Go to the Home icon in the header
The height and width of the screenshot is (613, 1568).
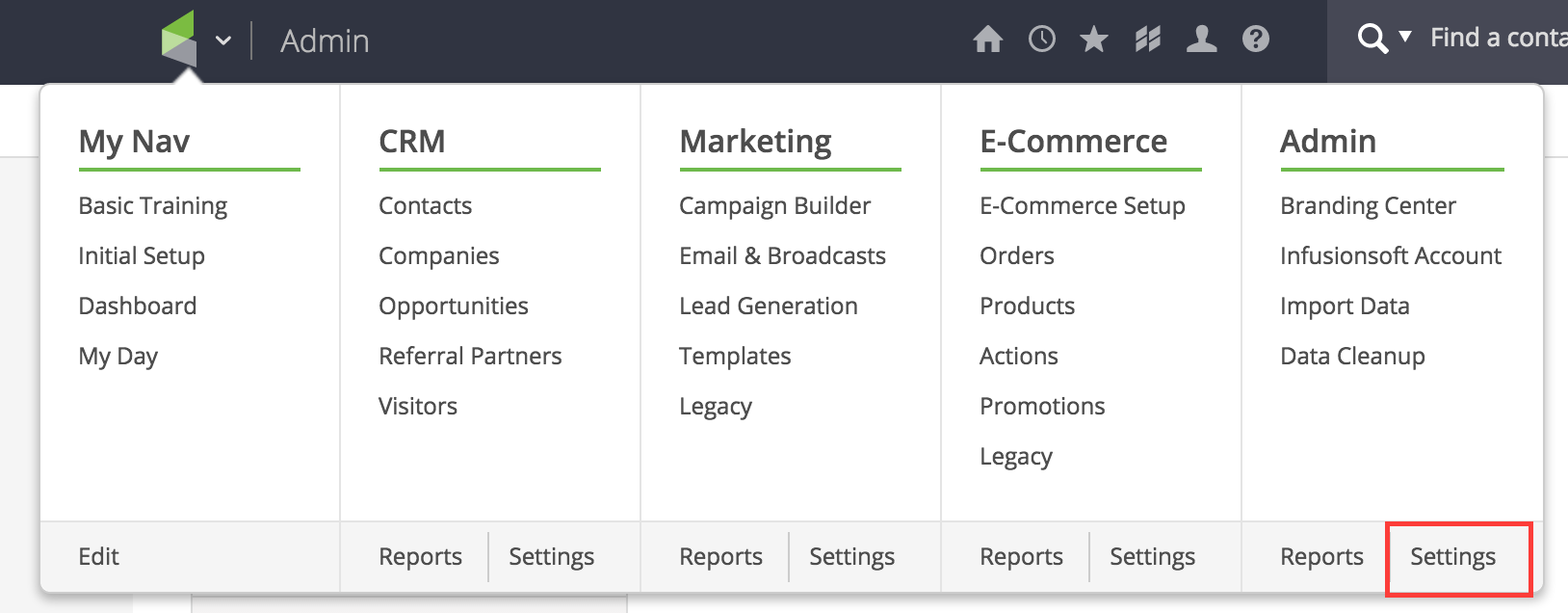(987, 40)
